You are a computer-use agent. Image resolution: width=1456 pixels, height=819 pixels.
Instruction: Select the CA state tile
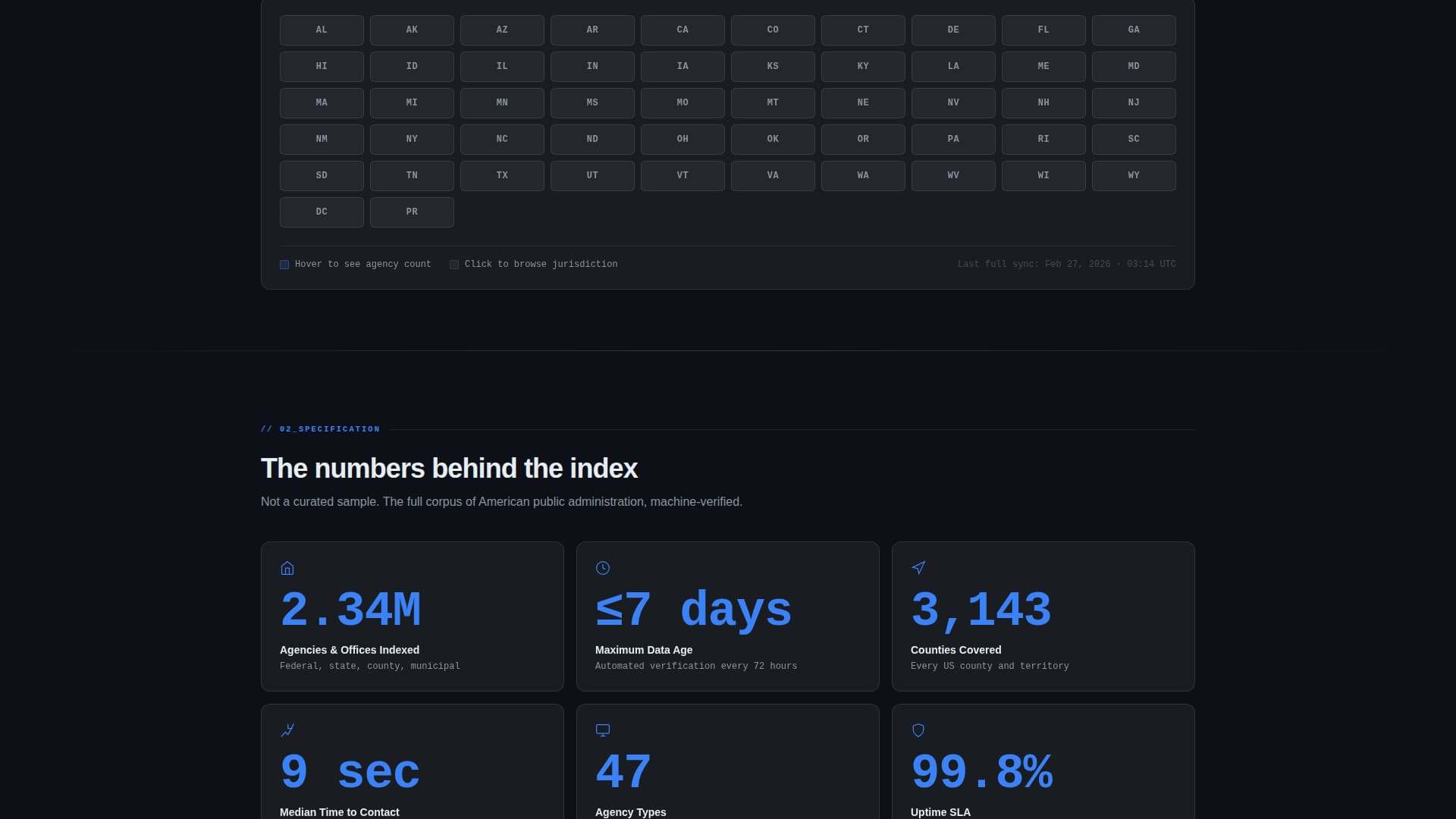(x=682, y=30)
